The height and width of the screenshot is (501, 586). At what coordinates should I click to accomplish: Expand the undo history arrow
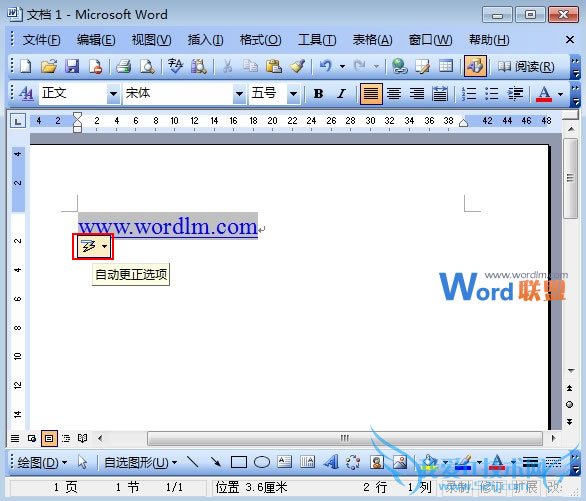(x=342, y=67)
